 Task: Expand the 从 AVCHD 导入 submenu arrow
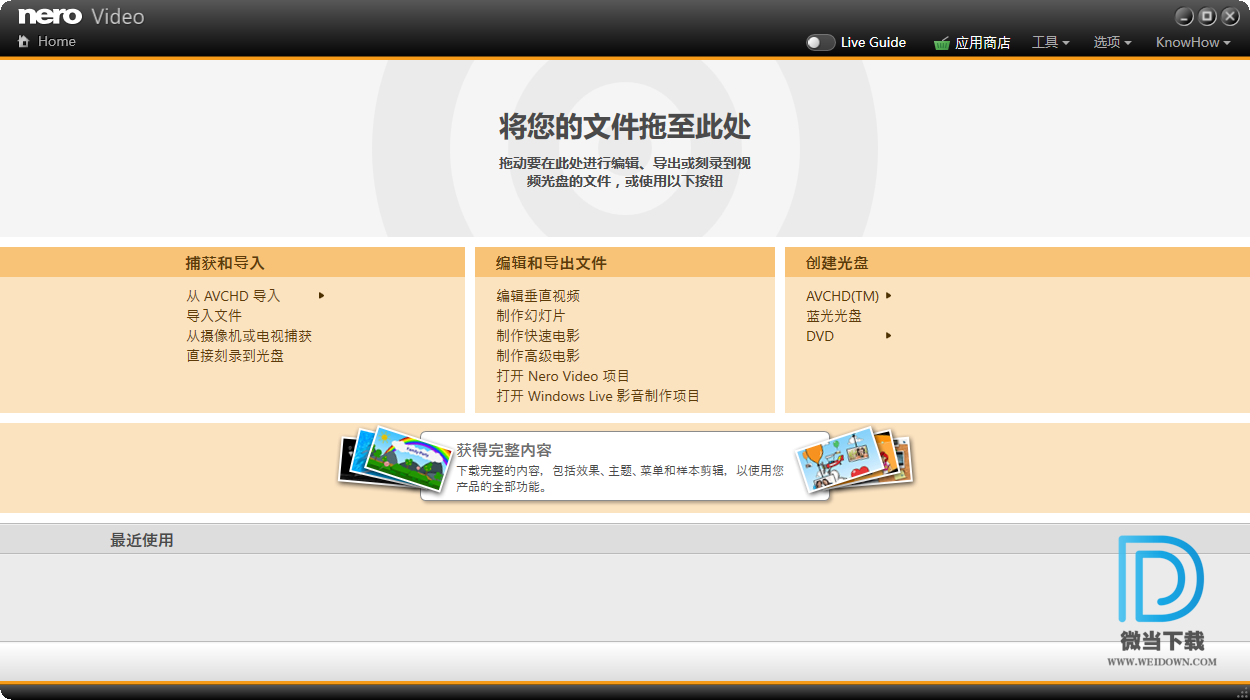click(322, 295)
